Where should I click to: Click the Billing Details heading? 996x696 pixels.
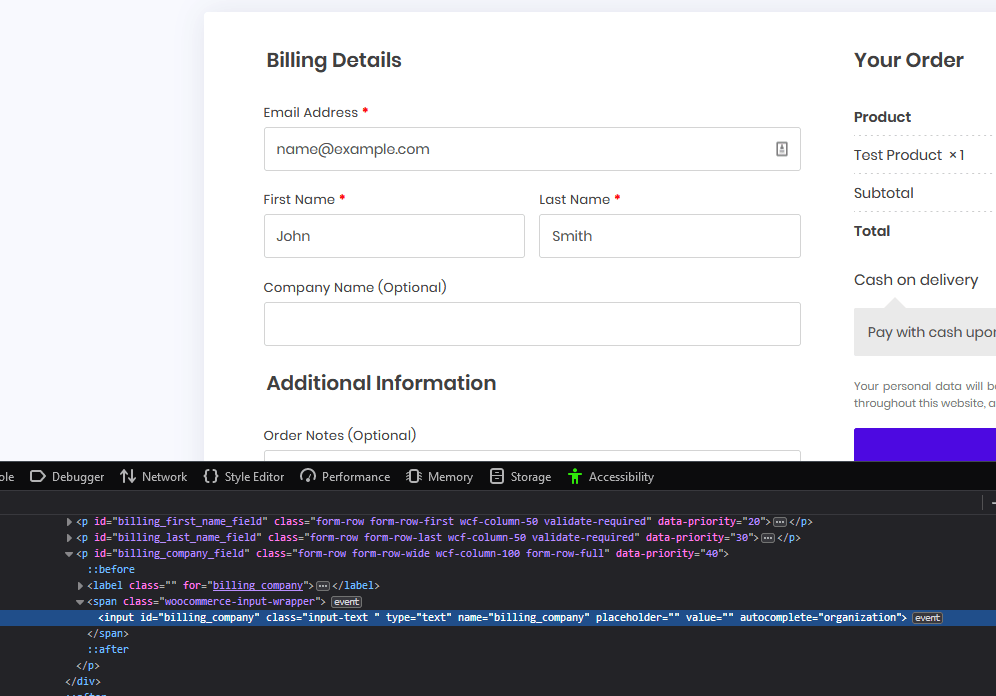(x=334, y=60)
